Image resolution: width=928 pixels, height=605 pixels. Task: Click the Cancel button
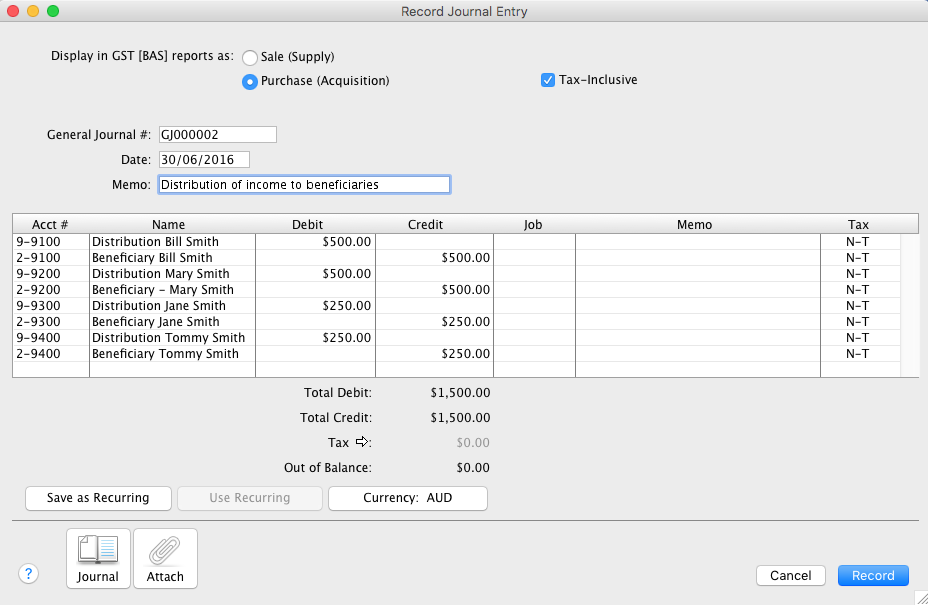(x=791, y=575)
